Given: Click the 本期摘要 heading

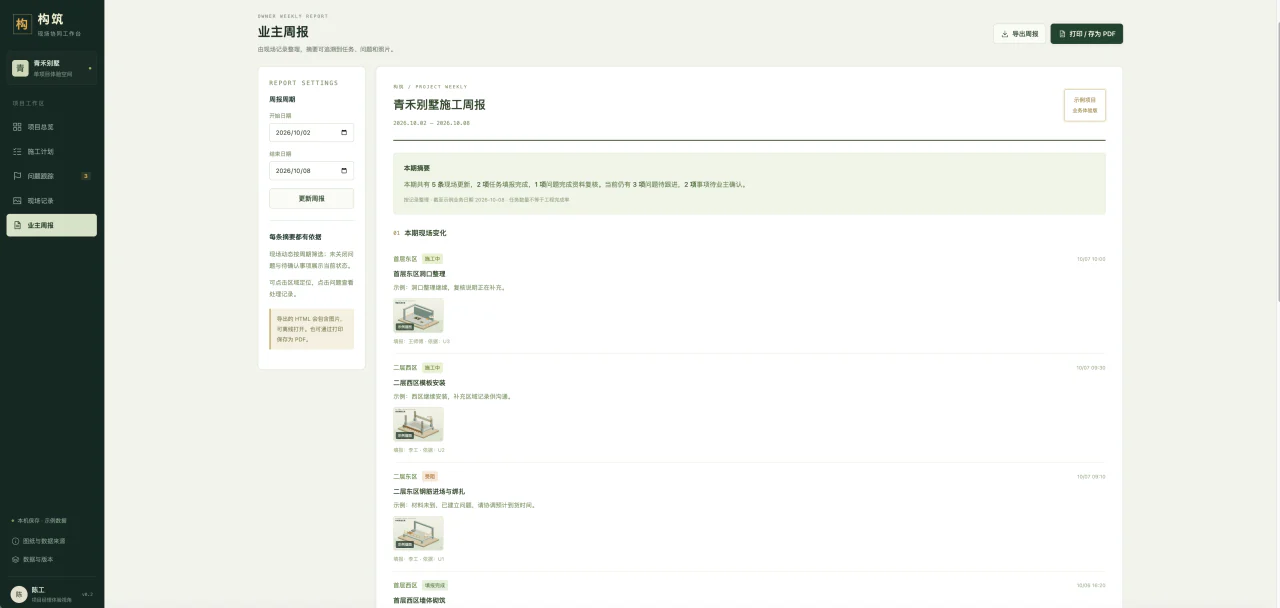Looking at the screenshot, I should 417,168.
